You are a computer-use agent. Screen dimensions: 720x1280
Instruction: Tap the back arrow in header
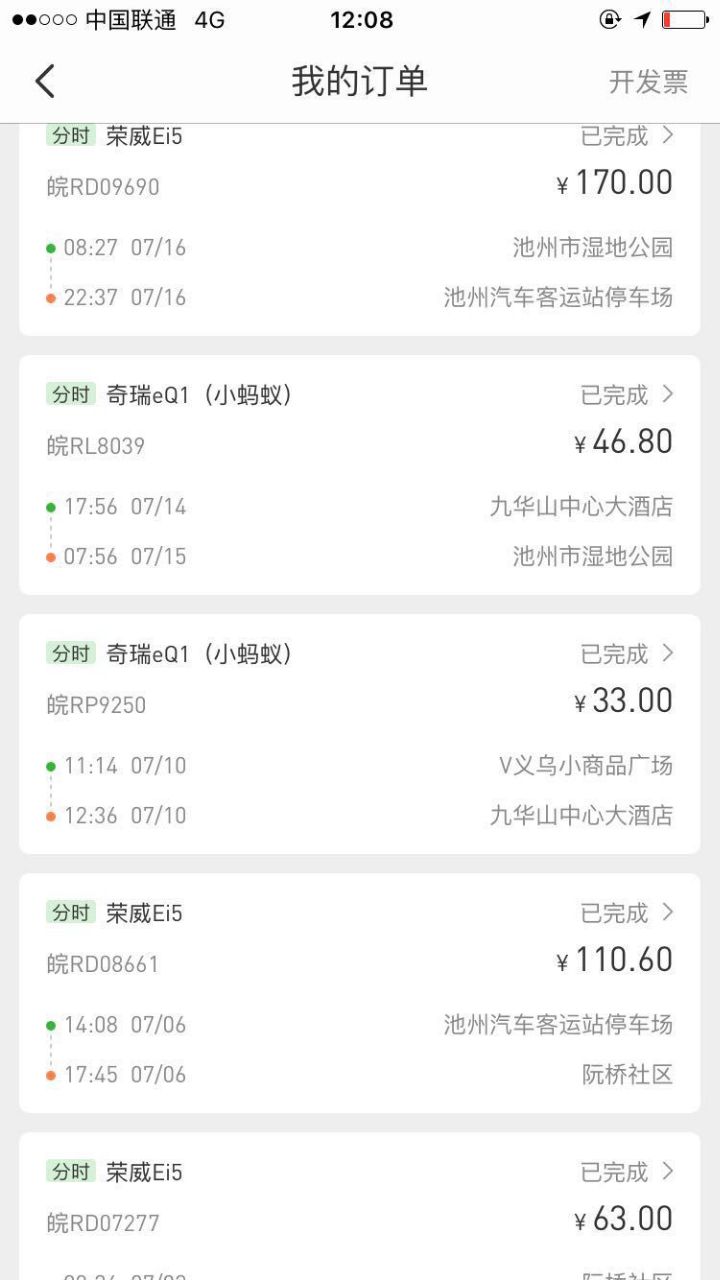coord(45,81)
